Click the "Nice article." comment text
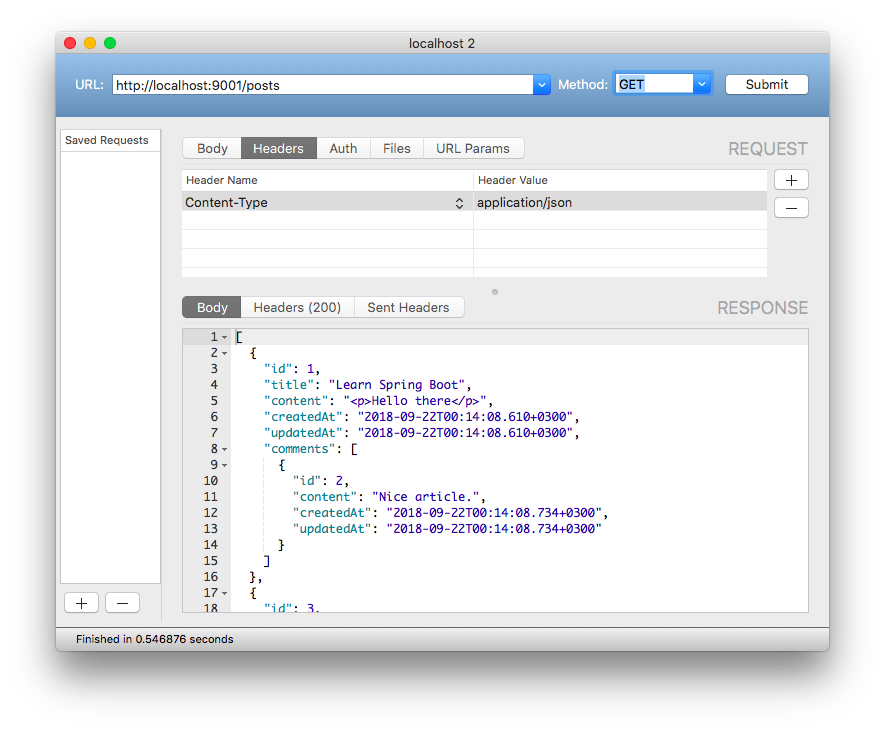 pyautogui.click(x=426, y=497)
